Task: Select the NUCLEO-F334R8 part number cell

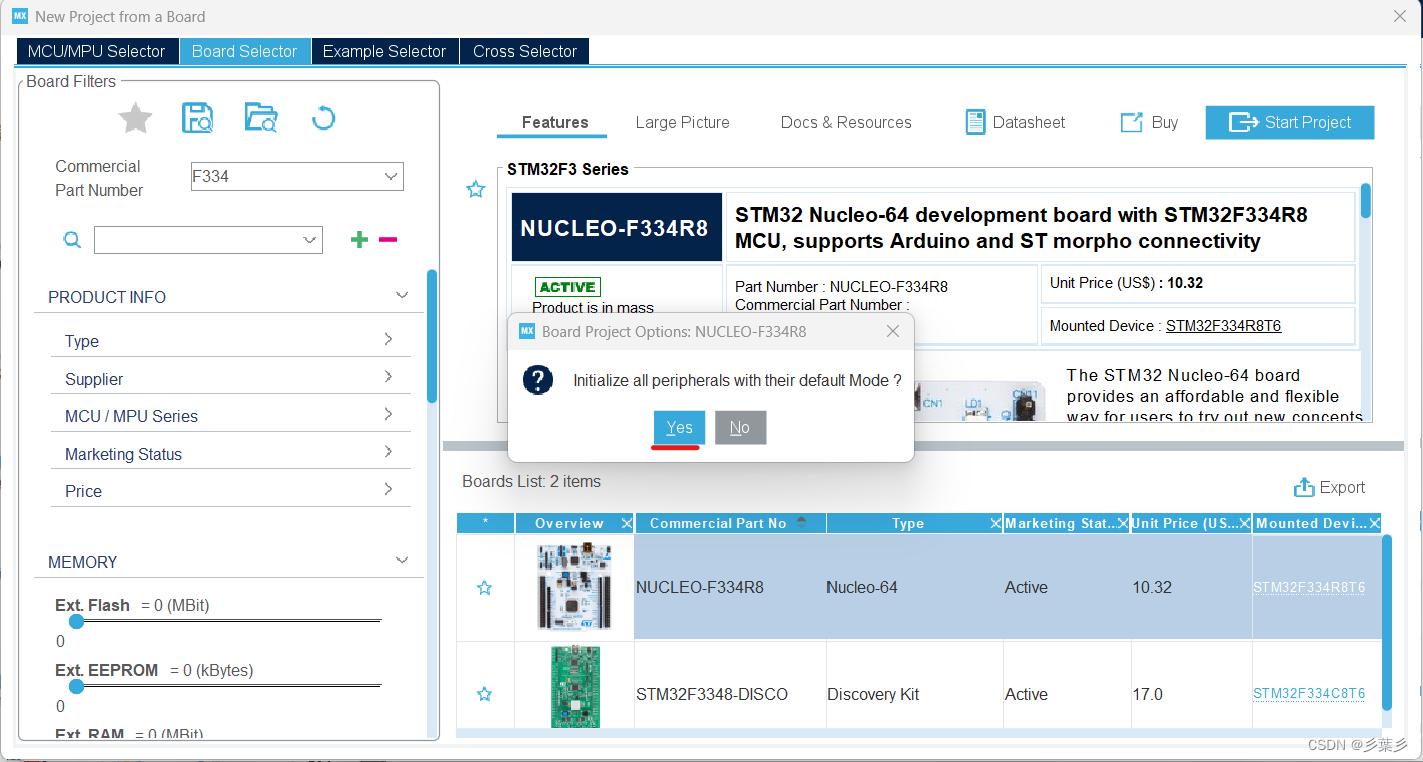Action: point(730,588)
